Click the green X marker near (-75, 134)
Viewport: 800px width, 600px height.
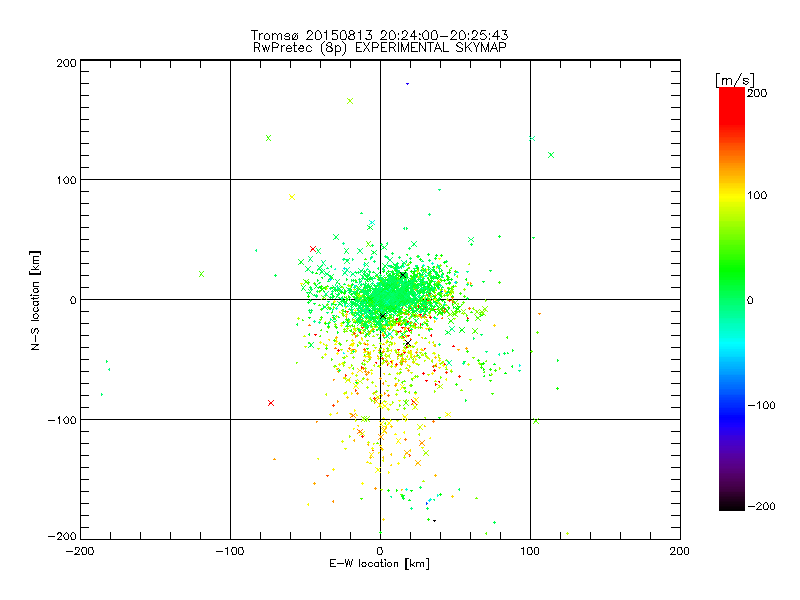point(268,138)
